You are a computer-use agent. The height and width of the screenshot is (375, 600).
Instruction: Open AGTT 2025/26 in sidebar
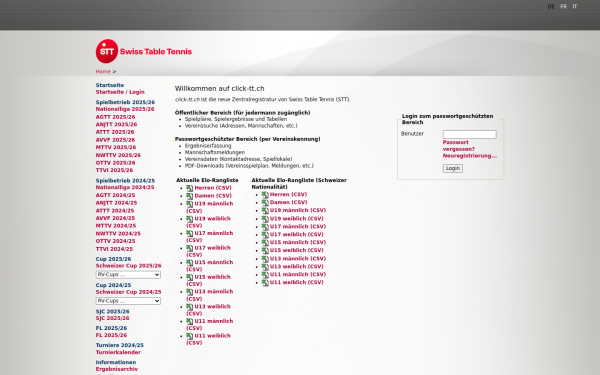[115, 117]
